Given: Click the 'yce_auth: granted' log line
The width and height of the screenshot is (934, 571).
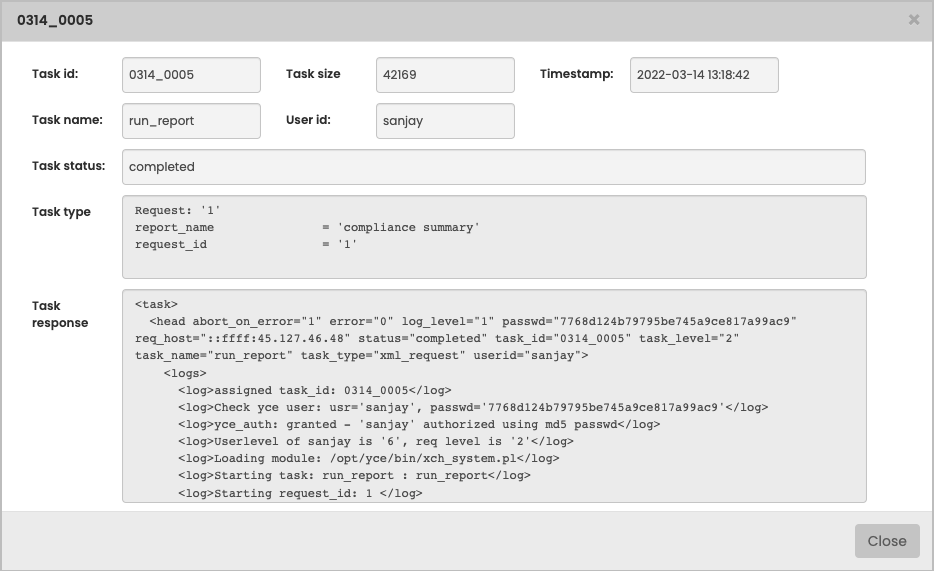Looking at the screenshot, I should point(419,424).
